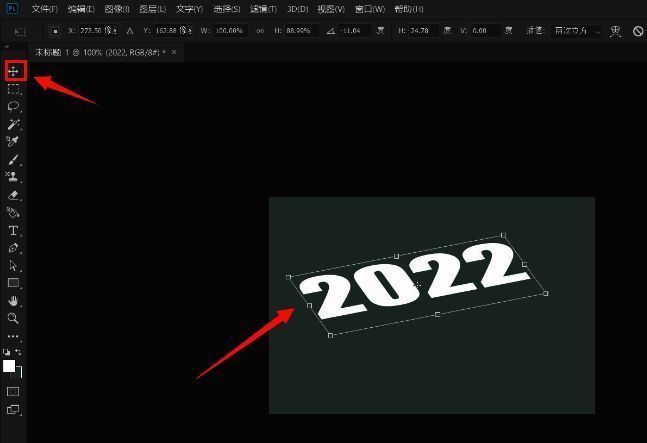Viewport: 647px width, 443px height.
Task: Open the 3D(D) menu
Action: [x=297, y=9]
